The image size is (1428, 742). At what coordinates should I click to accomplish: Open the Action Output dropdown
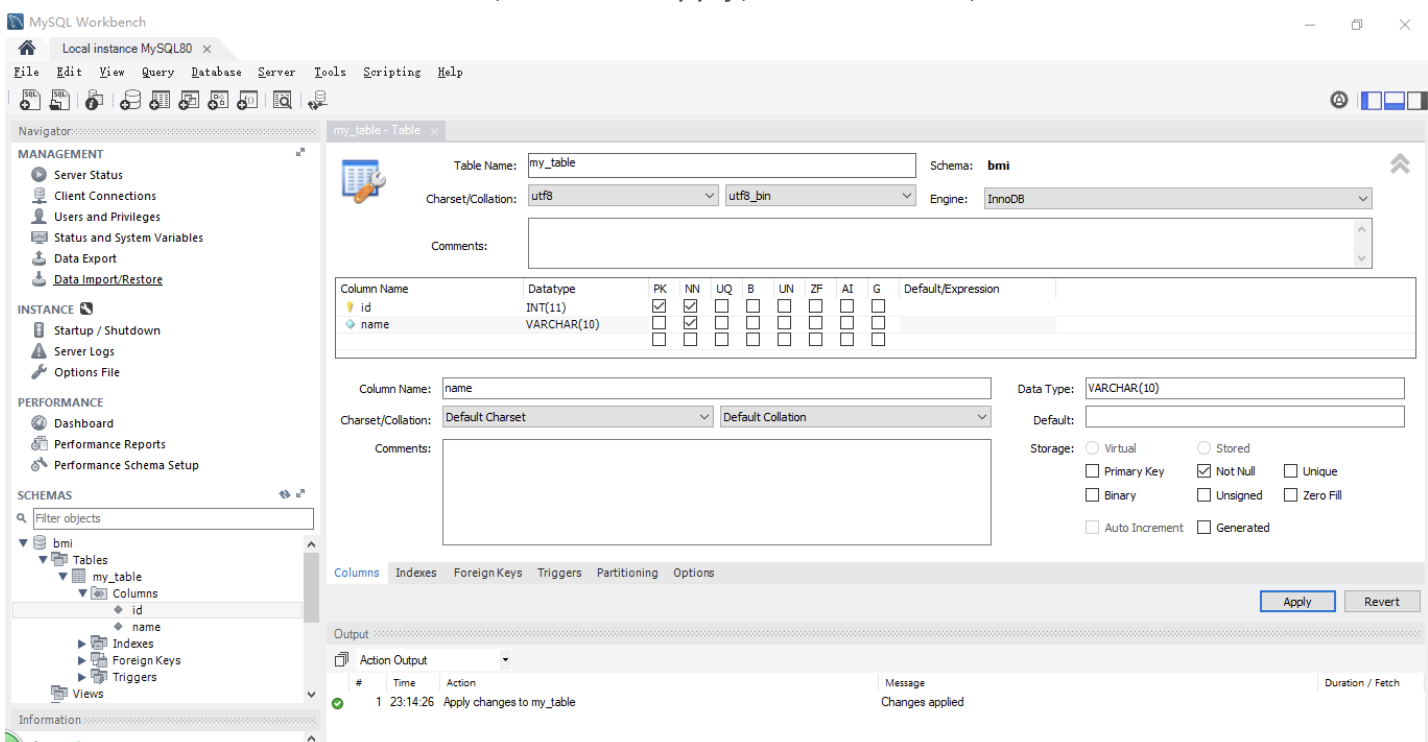click(x=432, y=660)
